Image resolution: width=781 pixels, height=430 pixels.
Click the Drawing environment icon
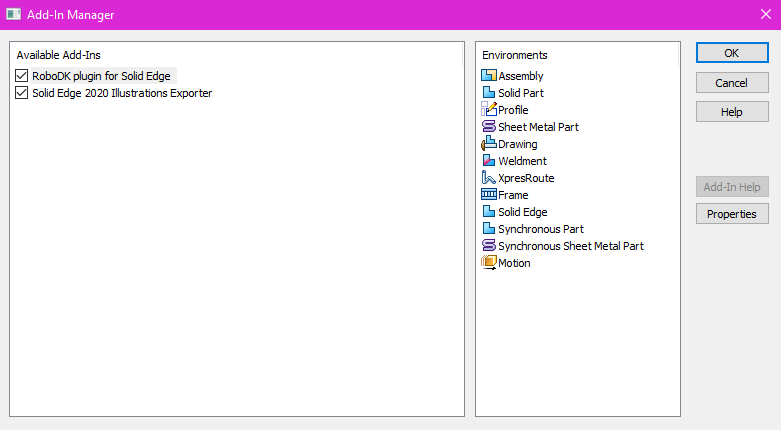pyautogui.click(x=489, y=144)
